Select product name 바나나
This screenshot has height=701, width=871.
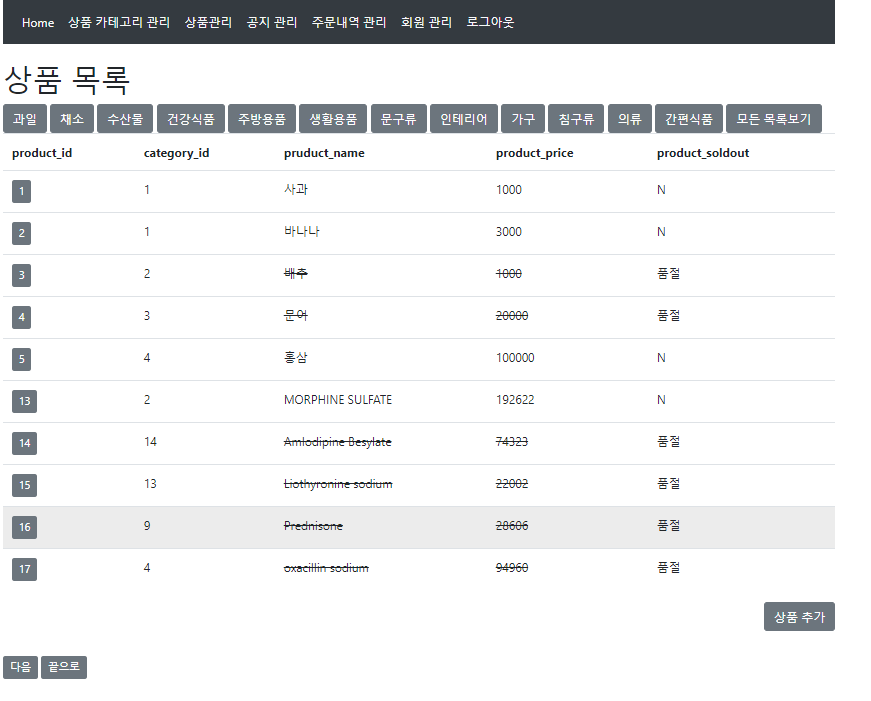(302, 232)
